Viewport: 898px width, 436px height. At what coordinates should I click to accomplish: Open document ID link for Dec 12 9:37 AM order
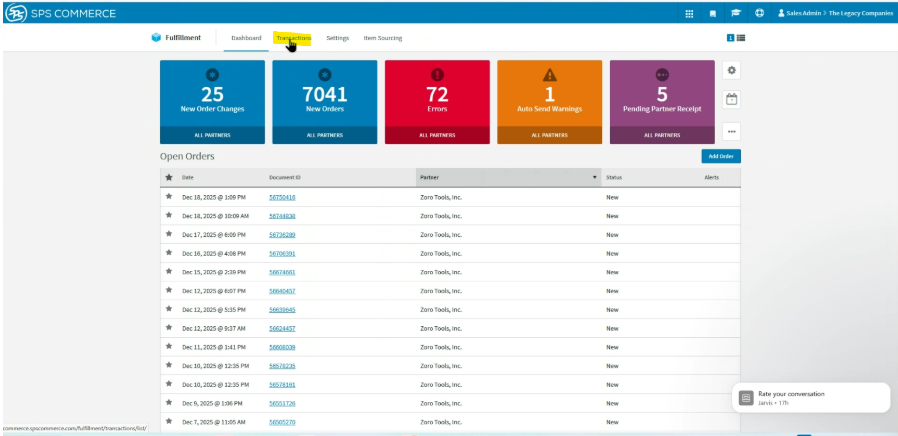click(x=282, y=328)
